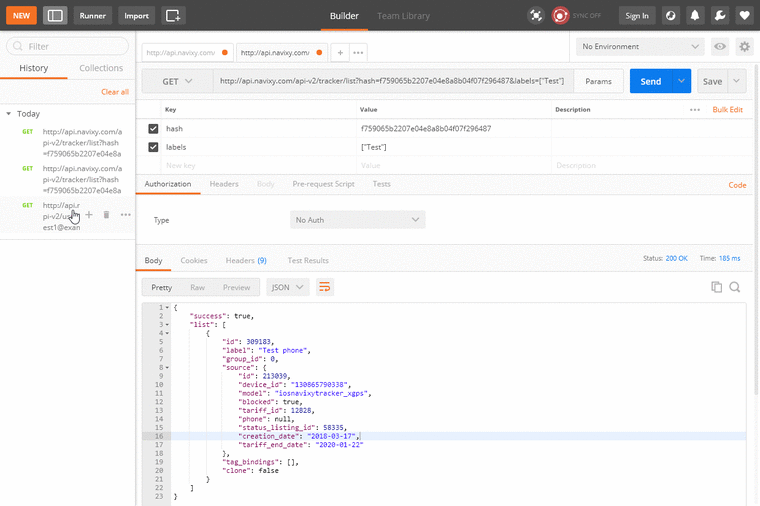Search the response body magnifier icon
Image resolution: width=760 pixels, height=506 pixels.
pos(734,287)
